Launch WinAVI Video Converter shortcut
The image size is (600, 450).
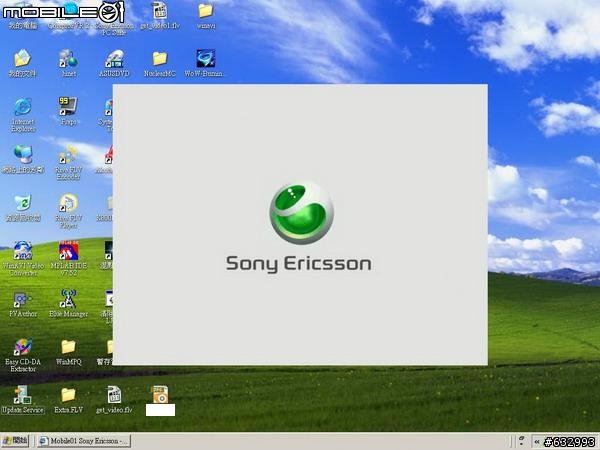23,259
